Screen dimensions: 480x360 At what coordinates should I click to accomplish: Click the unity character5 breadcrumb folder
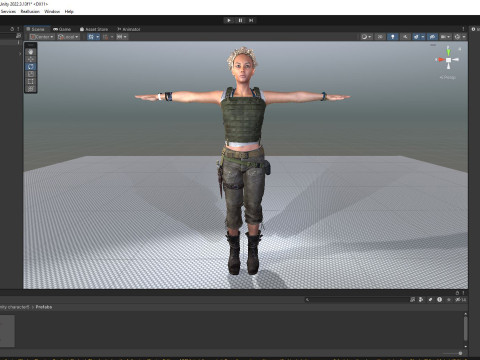15,307
